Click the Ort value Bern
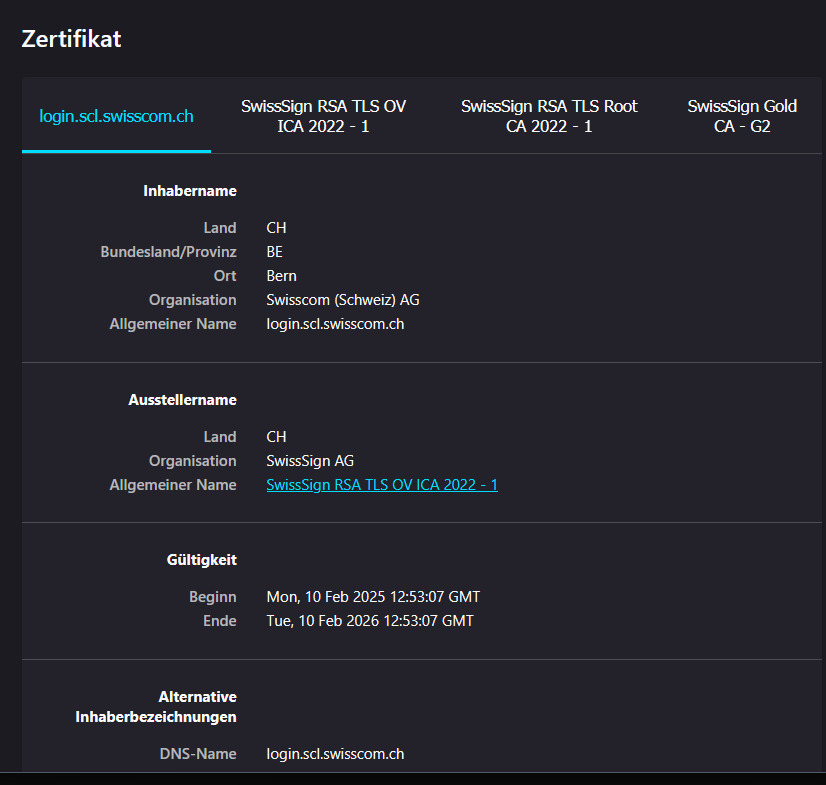 pos(281,276)
